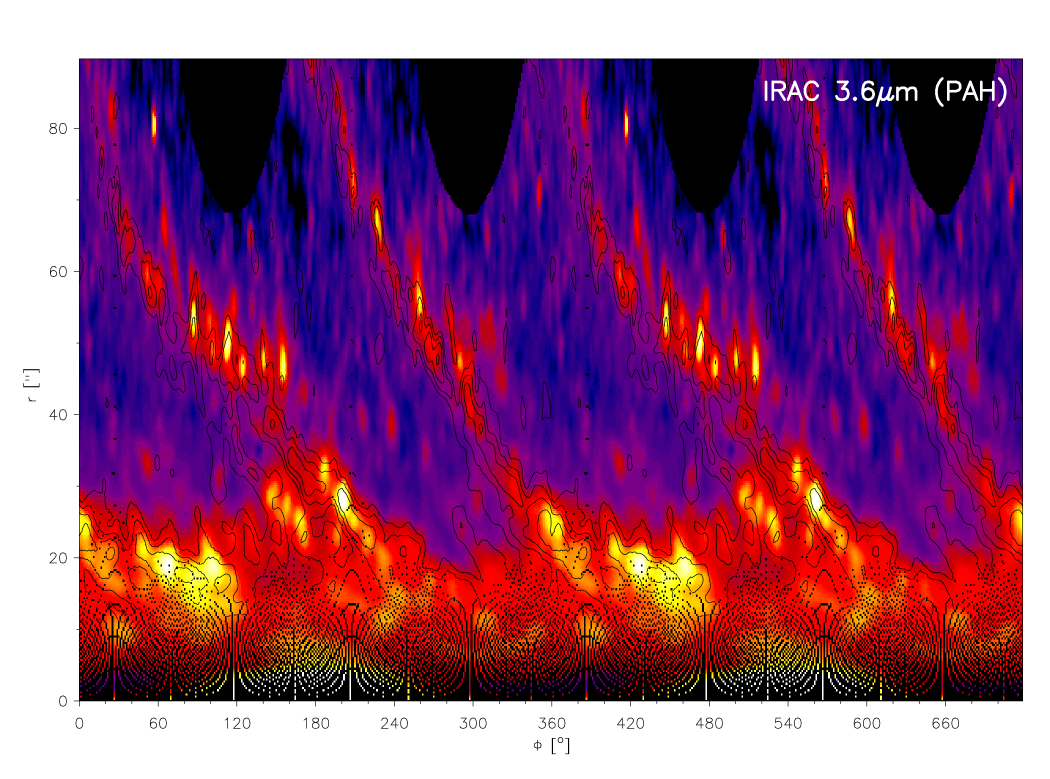Click the x-axis tick label '0'
Image resolution: width=1050 pixels, height=779 pixels.
tap(80, 723)
